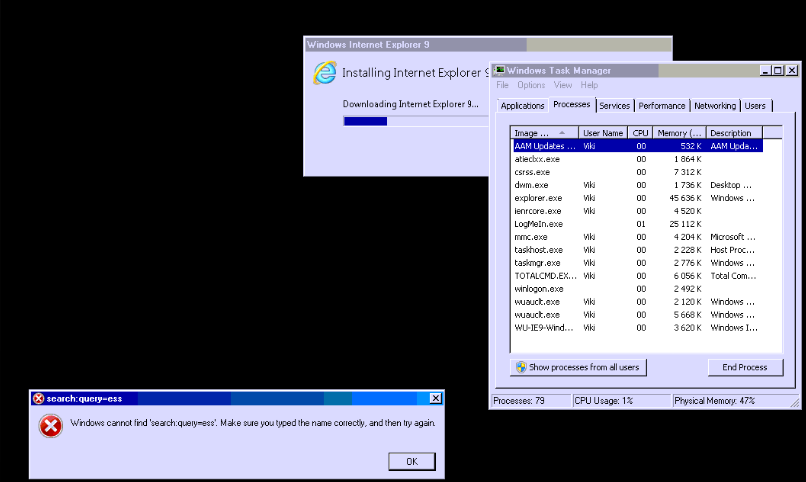Select the ienrcore.exe process
The image size is (806, 482).
637,211
